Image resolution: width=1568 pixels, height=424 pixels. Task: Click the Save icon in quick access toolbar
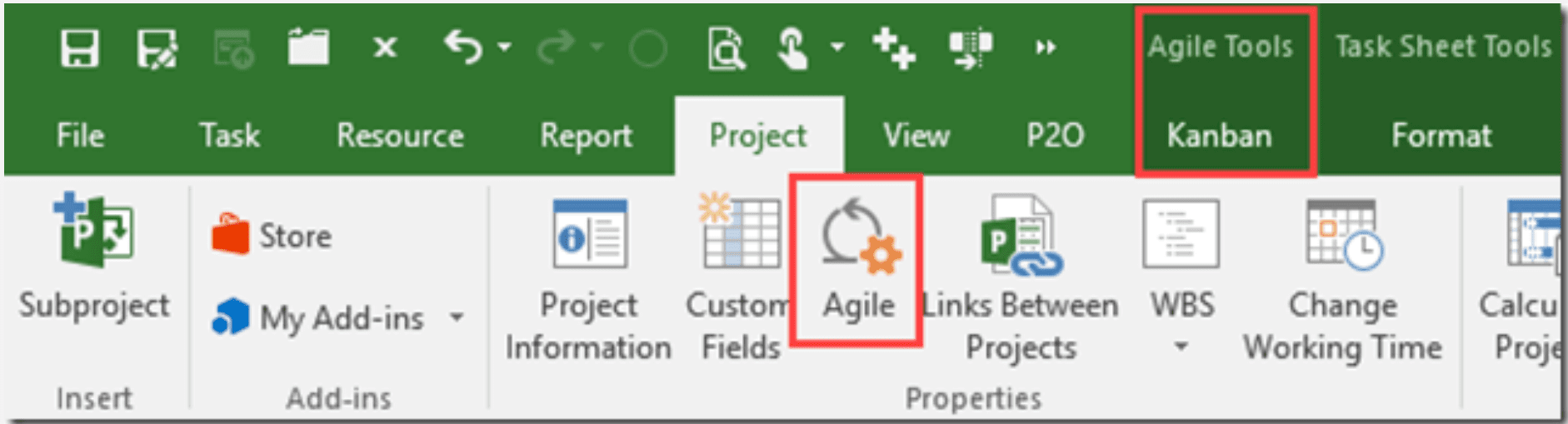tap(80, 47)
